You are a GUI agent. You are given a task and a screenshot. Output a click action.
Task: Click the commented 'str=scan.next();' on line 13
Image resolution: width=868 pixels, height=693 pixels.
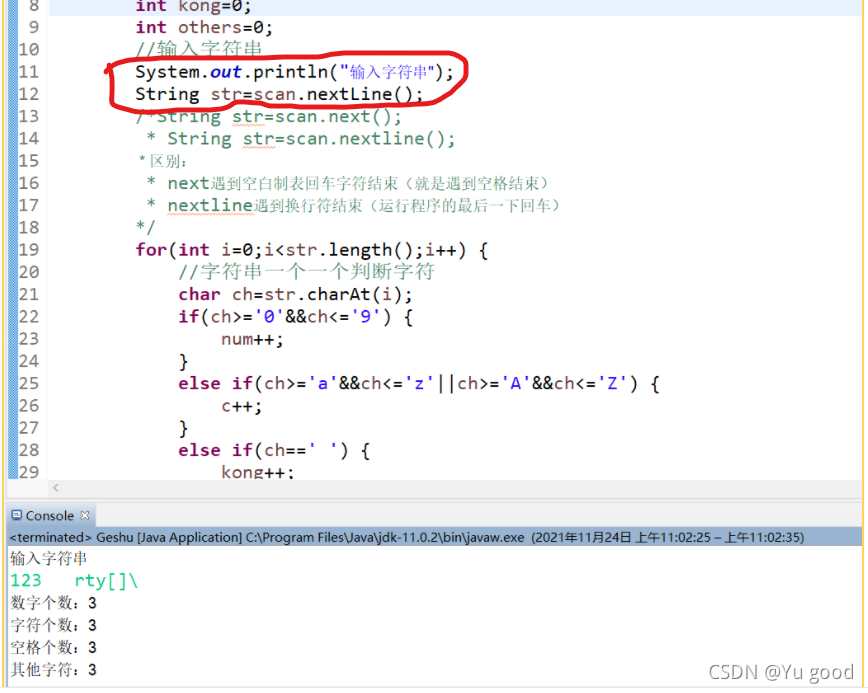(317, 116)
